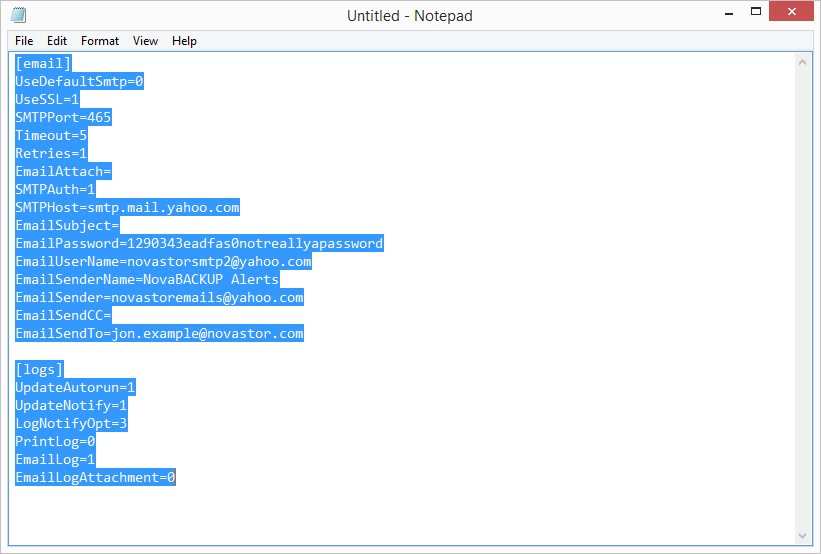Click the LogNotifyOpt=3 line
Image resolution: width=821 pixels, height=554 pixels.
71,423
